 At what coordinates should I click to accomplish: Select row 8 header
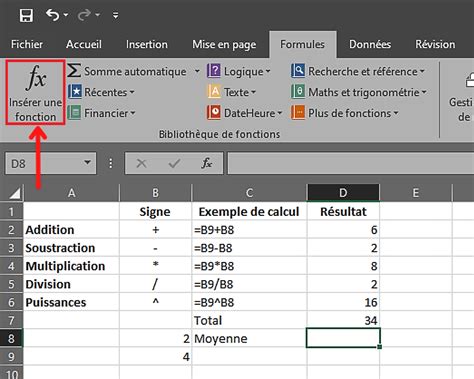tap(11, 338)
